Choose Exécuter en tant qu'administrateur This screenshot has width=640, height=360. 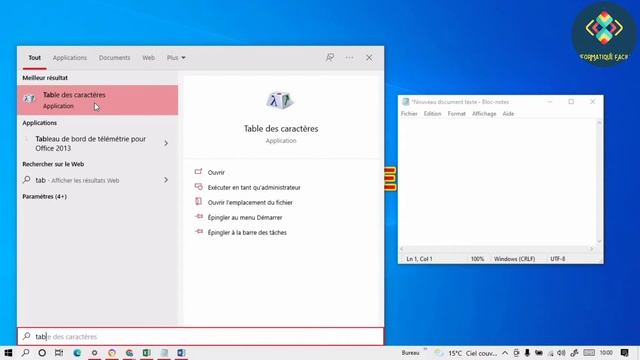(x=254, y=187)
